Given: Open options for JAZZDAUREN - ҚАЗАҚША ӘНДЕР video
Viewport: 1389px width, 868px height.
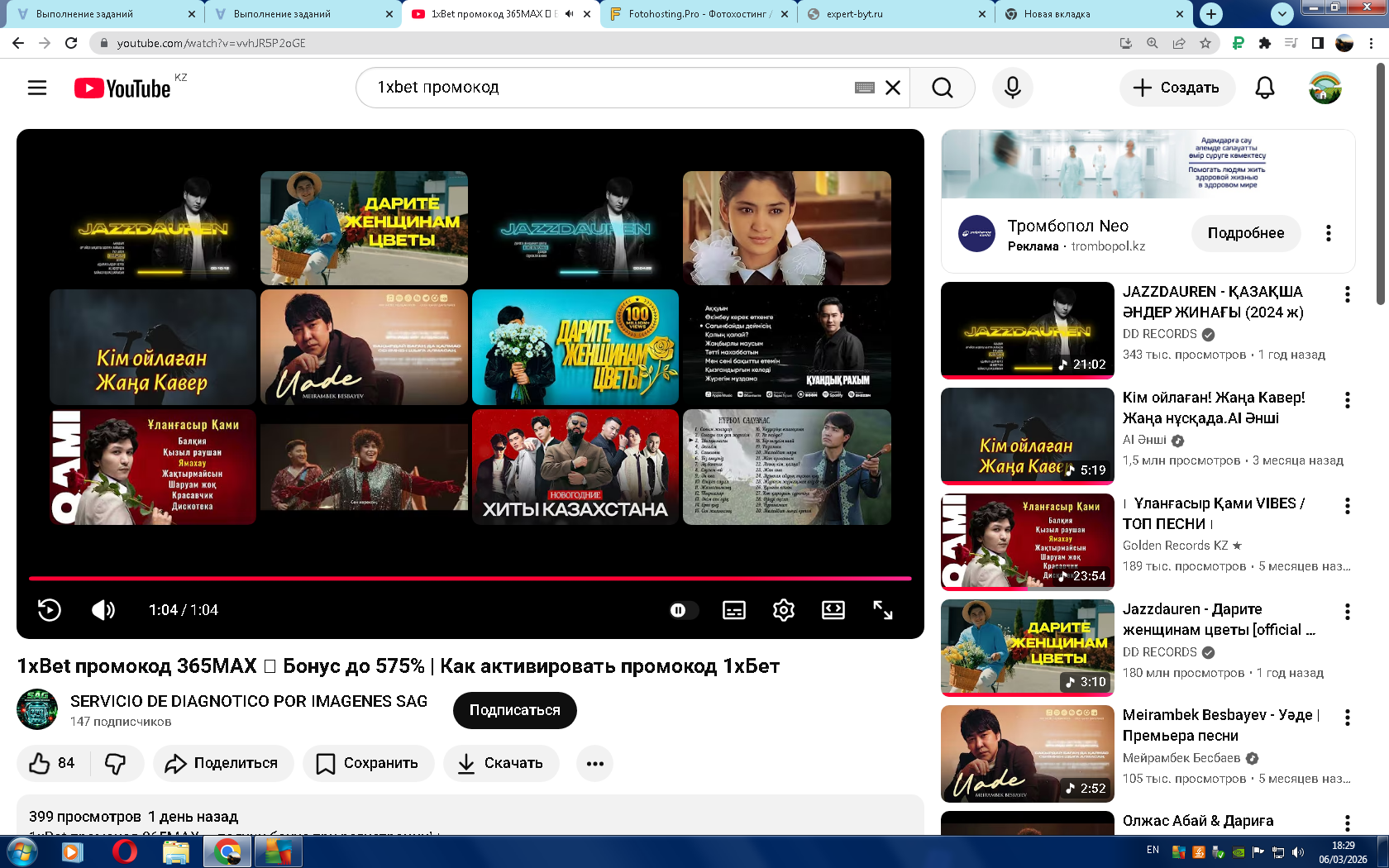Looking at the screenshot, I should pos(1348,294).
